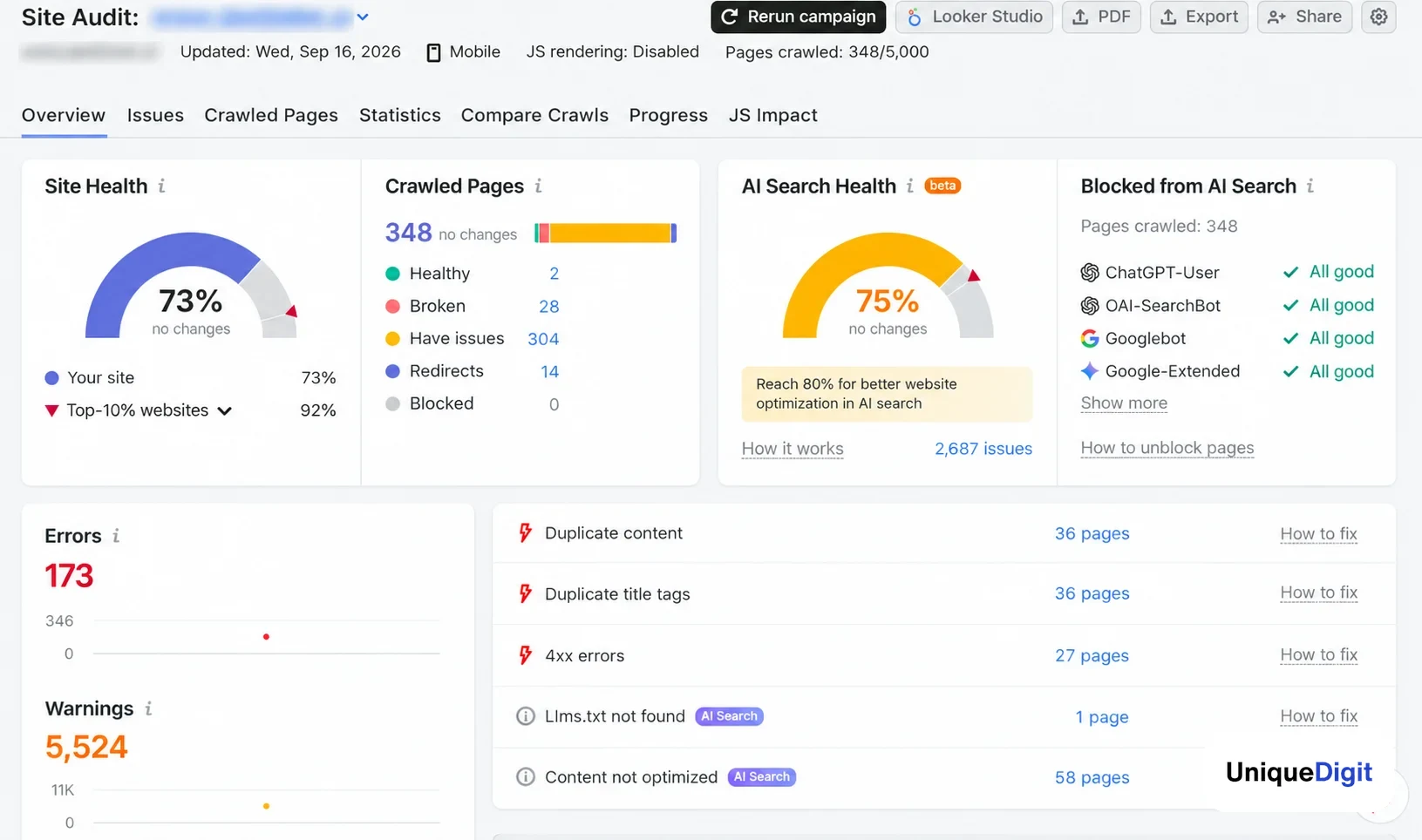Go to the Statistics tab

pyautogui.click(x=400, y=115)
